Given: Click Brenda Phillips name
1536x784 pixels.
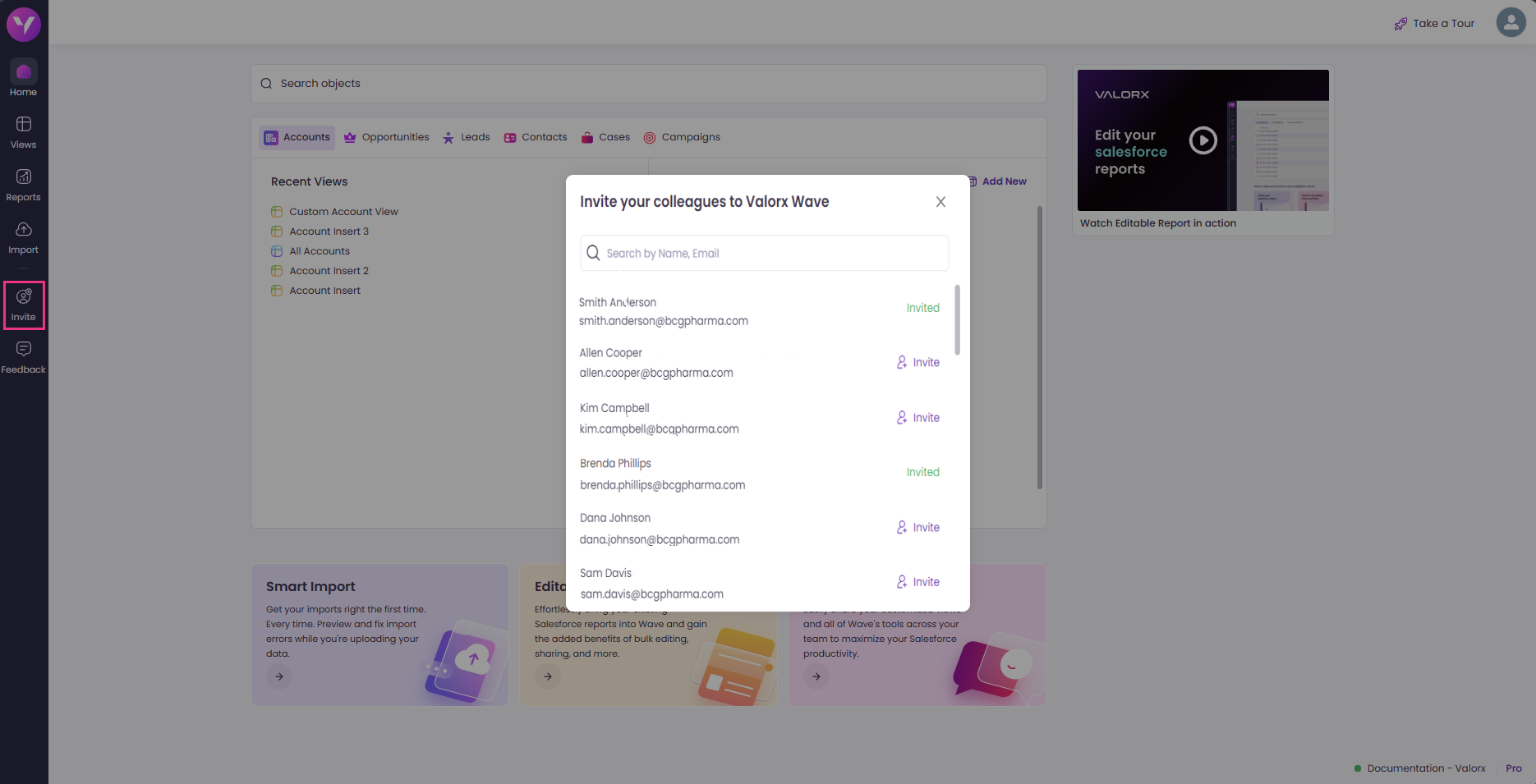Looking at the screenshot, I should point(615,463).
